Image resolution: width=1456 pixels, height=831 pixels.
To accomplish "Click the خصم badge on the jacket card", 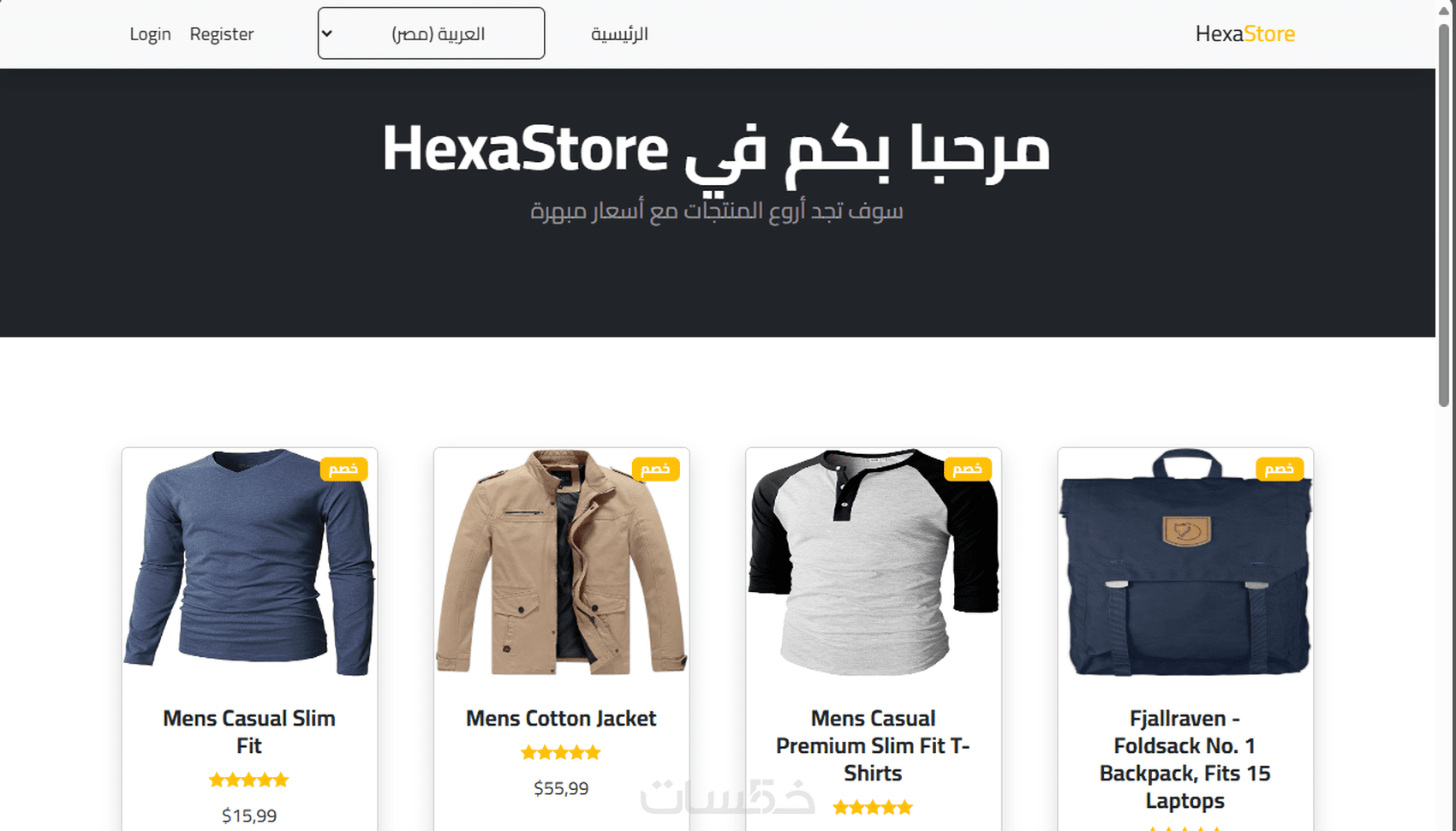I will [x=655, y=469].
